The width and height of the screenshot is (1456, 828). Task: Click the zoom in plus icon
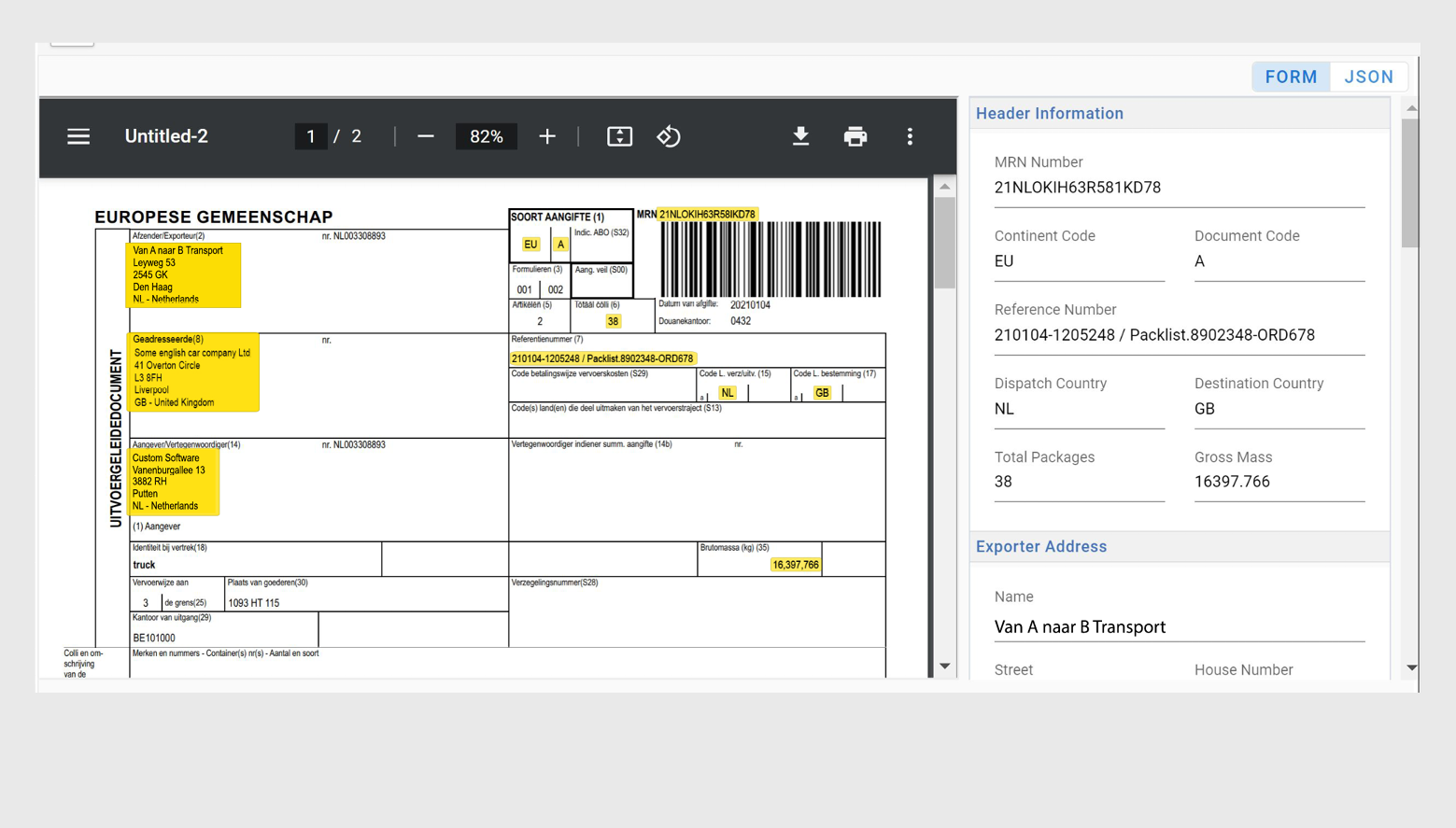(x=547, y=136)
